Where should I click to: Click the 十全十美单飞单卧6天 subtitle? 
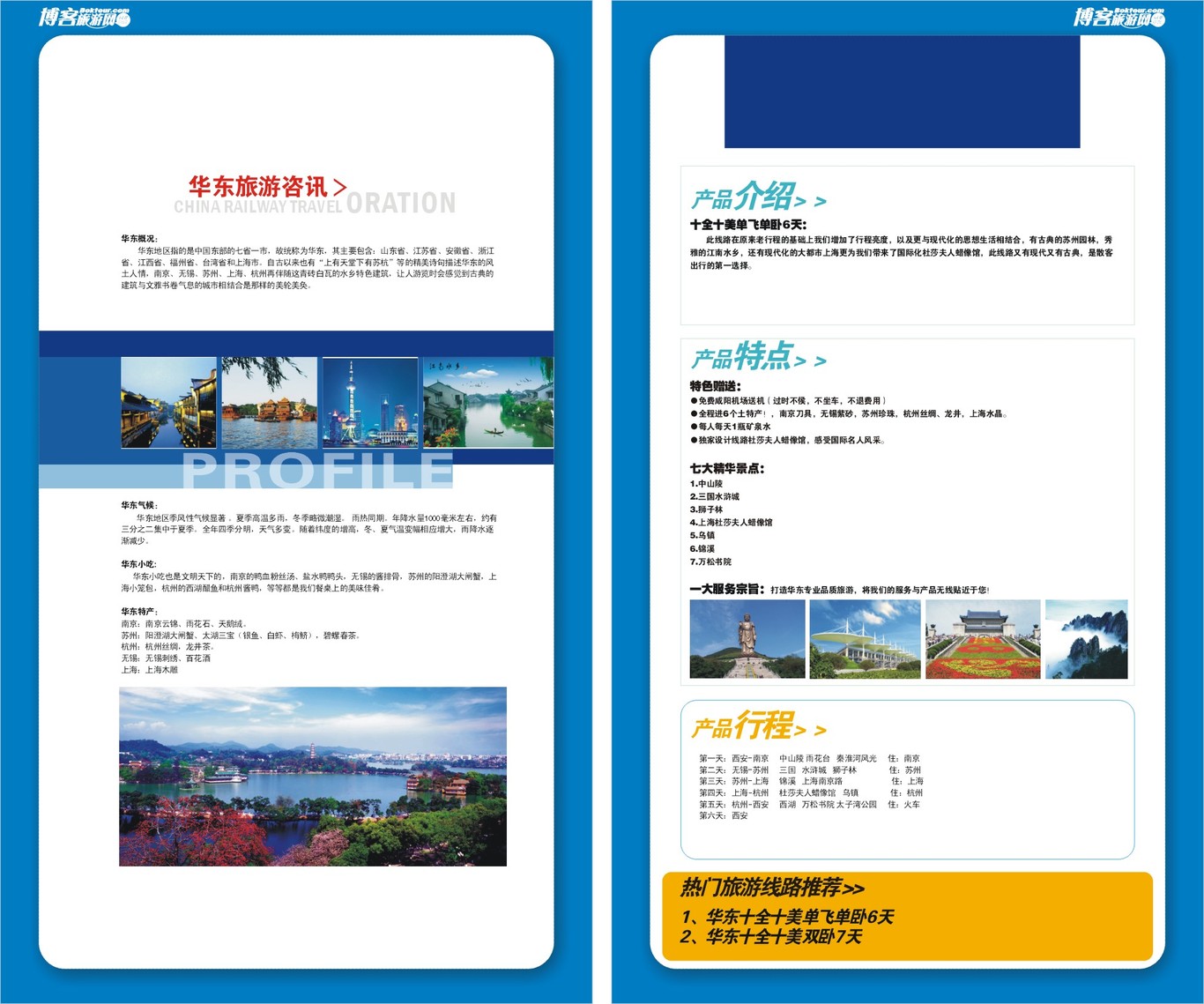coord(748,225)
